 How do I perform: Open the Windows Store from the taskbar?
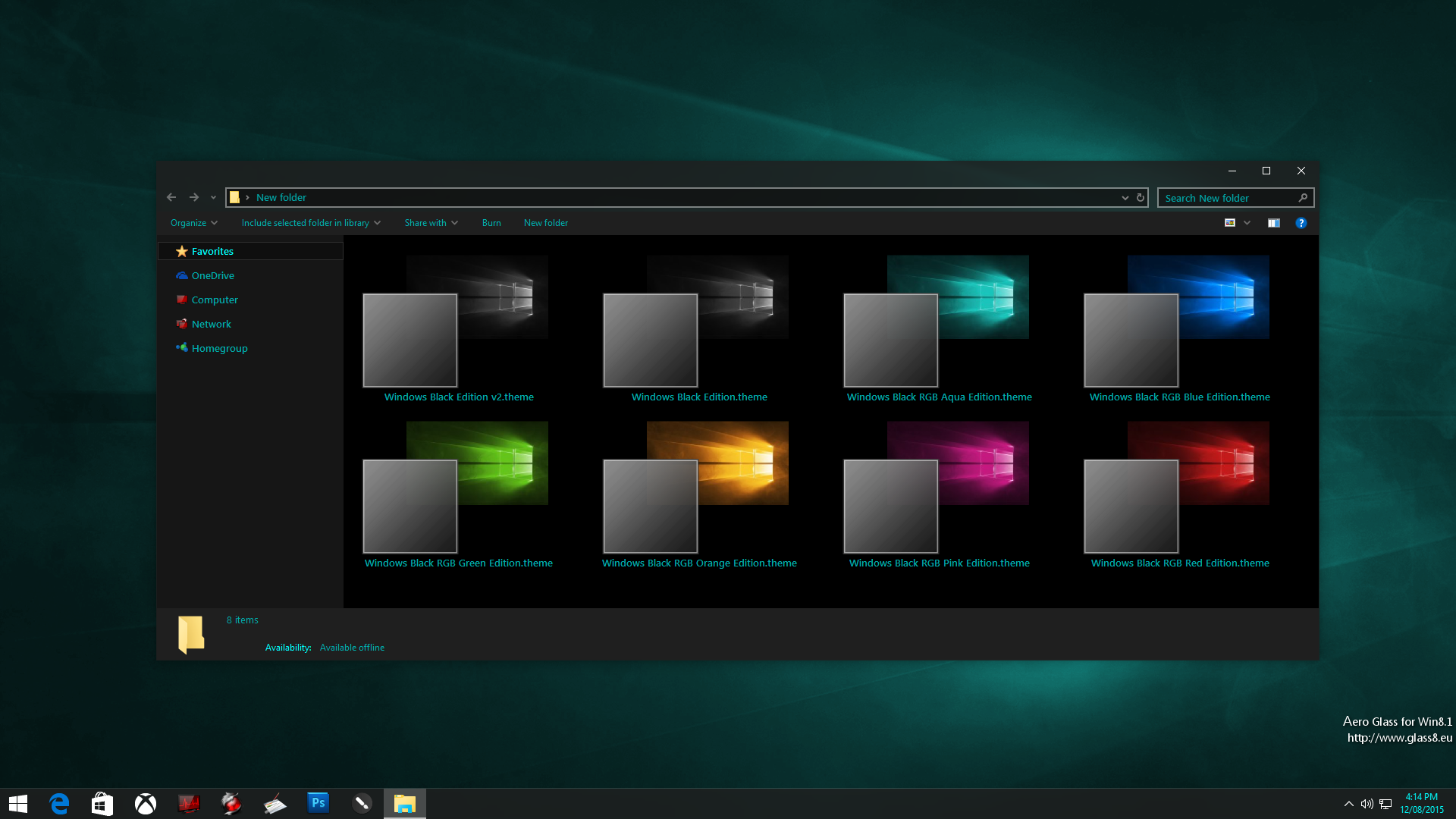(102, 803)
